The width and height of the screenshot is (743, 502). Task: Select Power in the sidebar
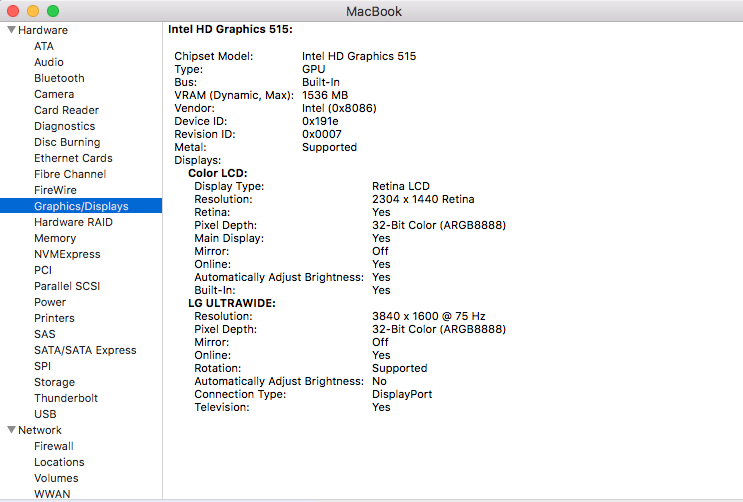pos(50,302)
